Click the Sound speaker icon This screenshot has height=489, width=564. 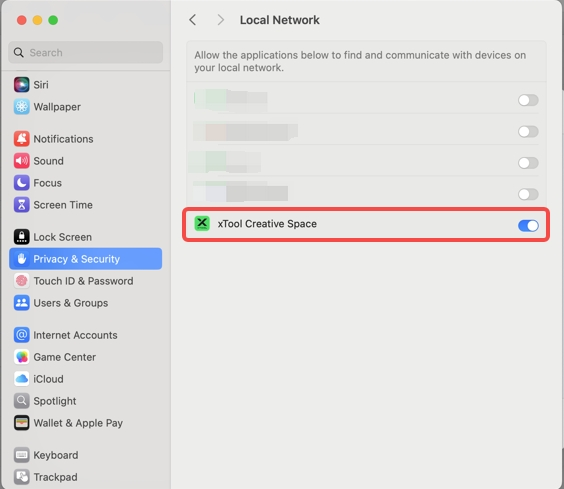point(22,160)
